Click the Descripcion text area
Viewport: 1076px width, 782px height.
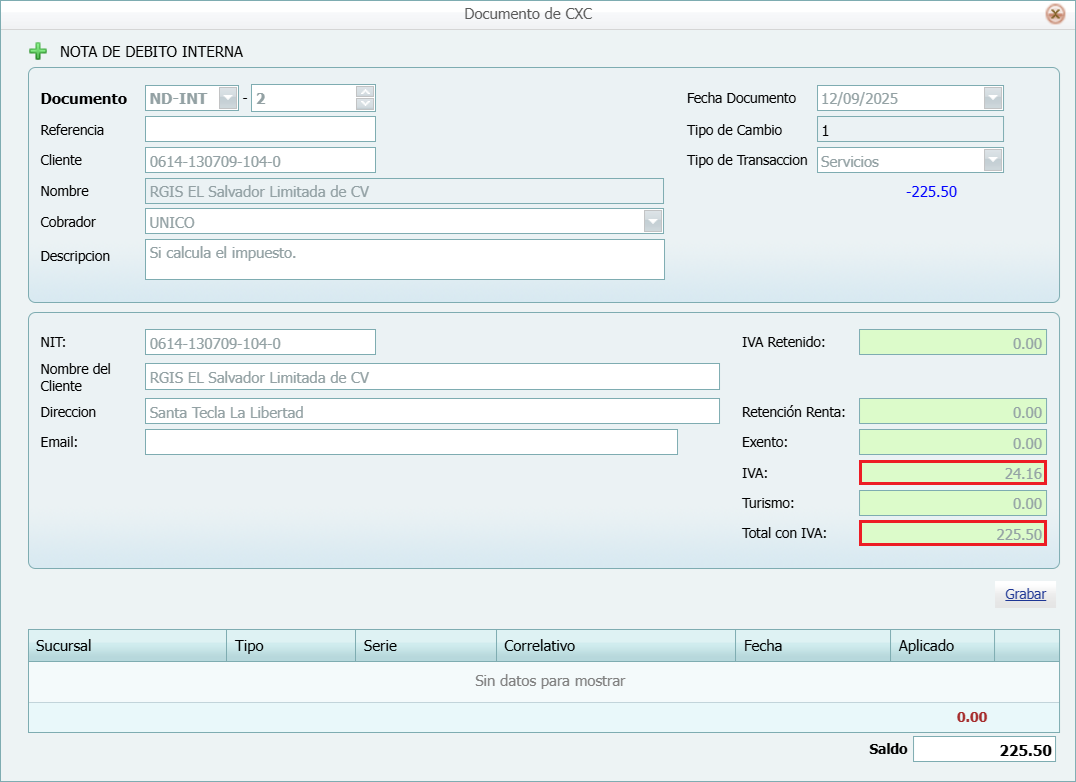(x=404, y=259)
